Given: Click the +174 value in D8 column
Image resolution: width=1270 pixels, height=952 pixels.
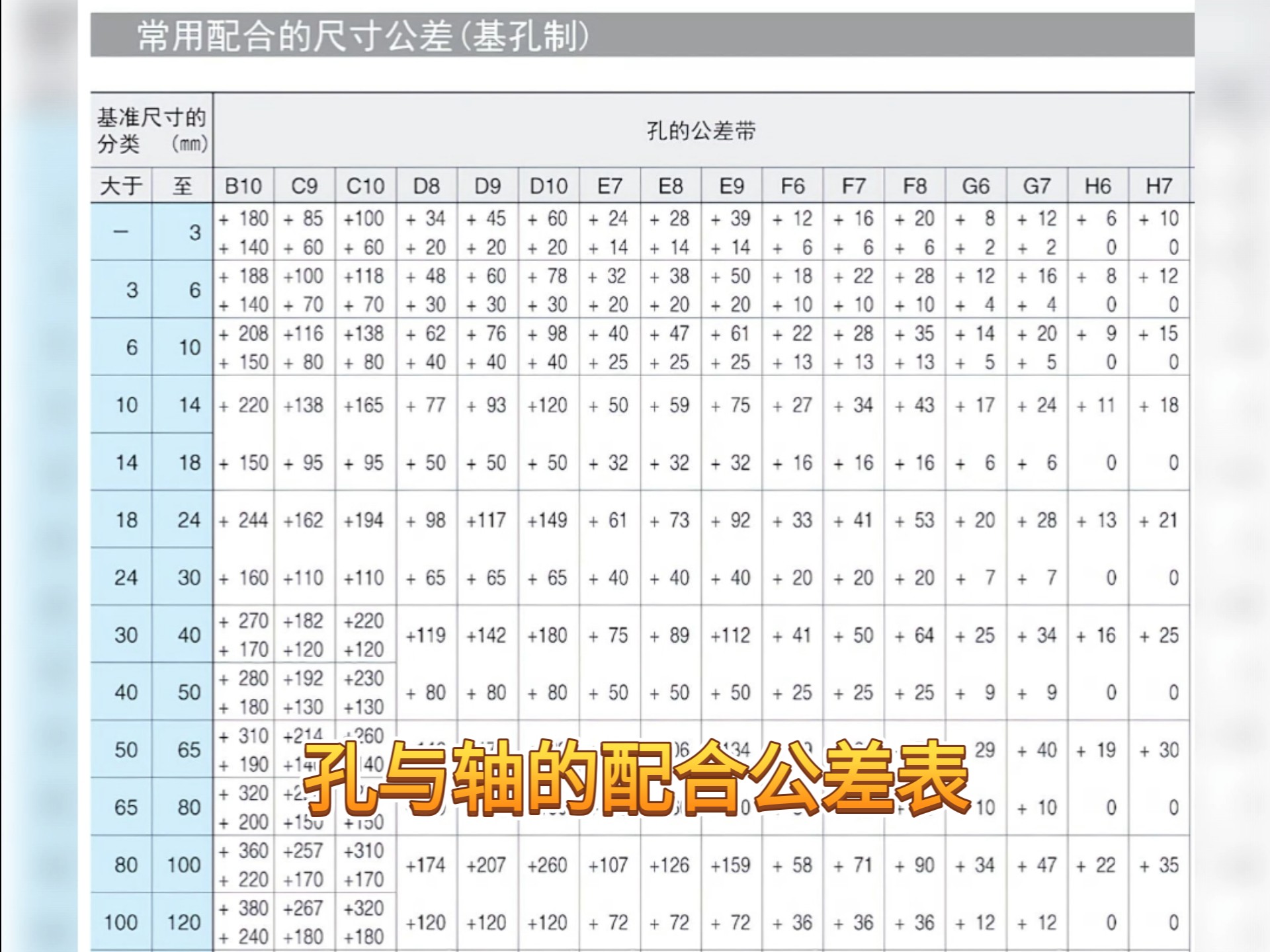Looking at the screenshot, I should click(426, 865).
